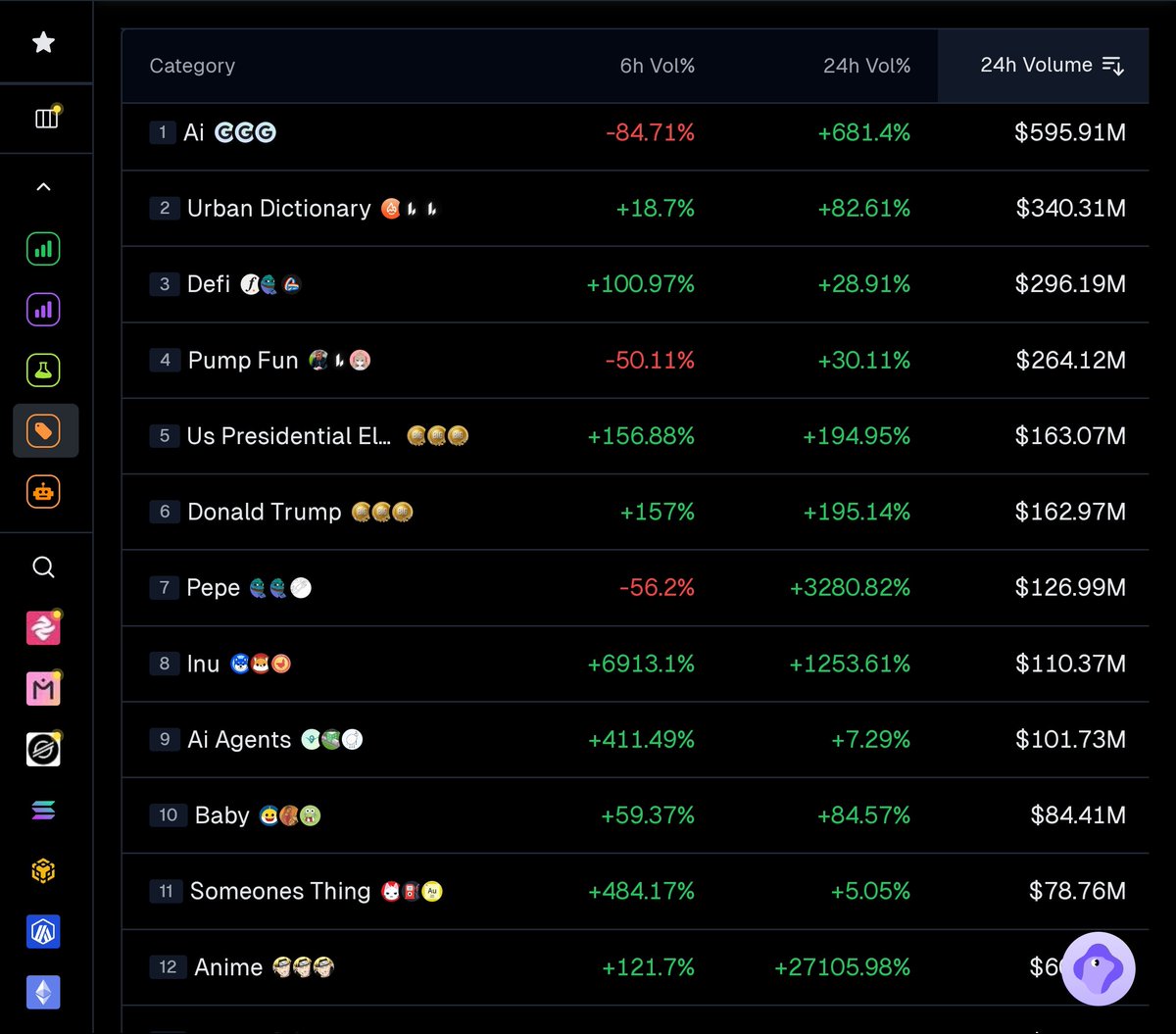Select the BNB chain cube icon
The image size is (1176, 1034).
(x=43, y=870)
